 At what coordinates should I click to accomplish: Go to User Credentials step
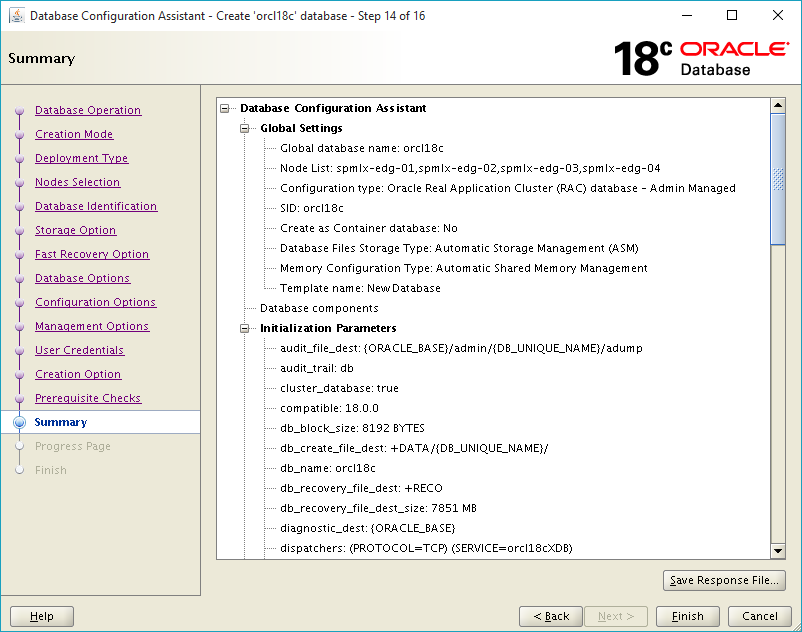[79, 351]
